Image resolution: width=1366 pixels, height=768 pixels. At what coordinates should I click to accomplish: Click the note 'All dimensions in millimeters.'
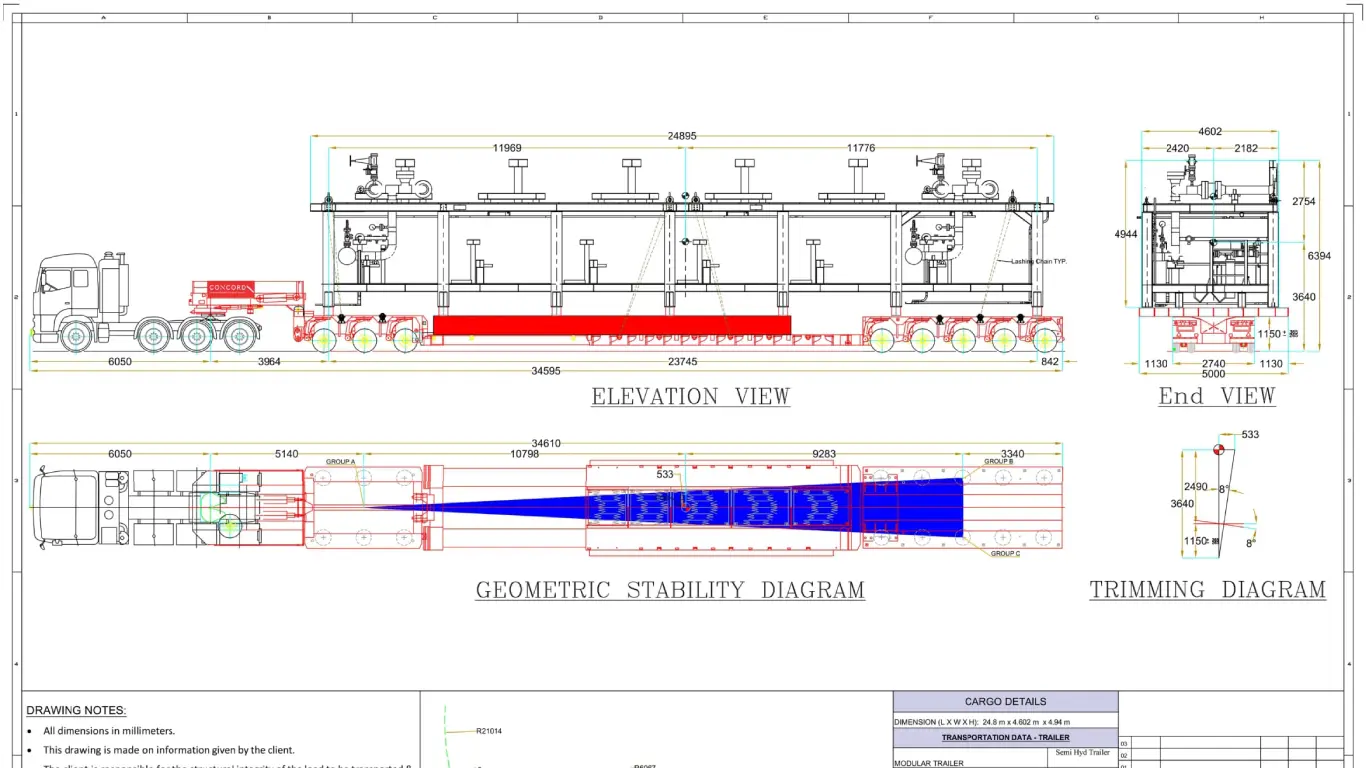[109, 731]
